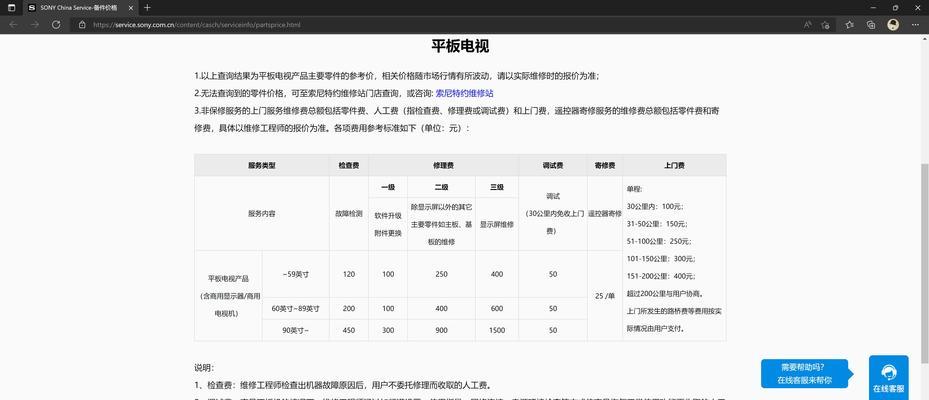
Task: Click the 显示屏维修 cell
Action: pos(496,224)
